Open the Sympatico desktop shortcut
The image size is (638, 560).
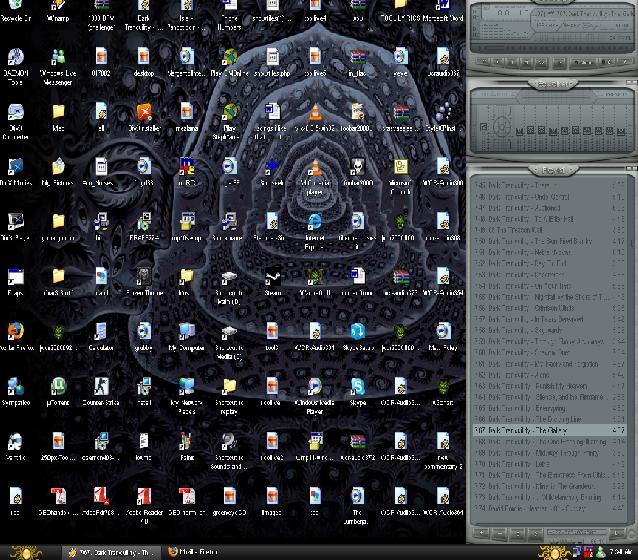[x=15, y=392]
